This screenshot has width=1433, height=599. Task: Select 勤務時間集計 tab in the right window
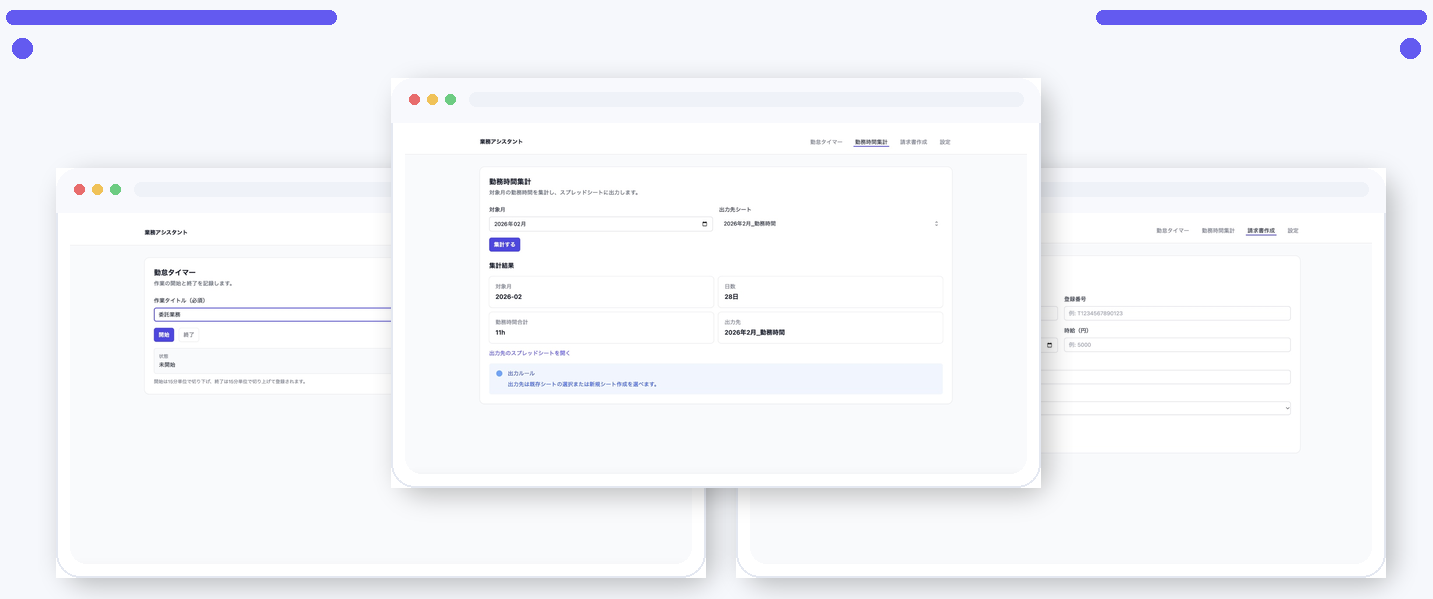pyautogui.click(x=1218, y=231)
